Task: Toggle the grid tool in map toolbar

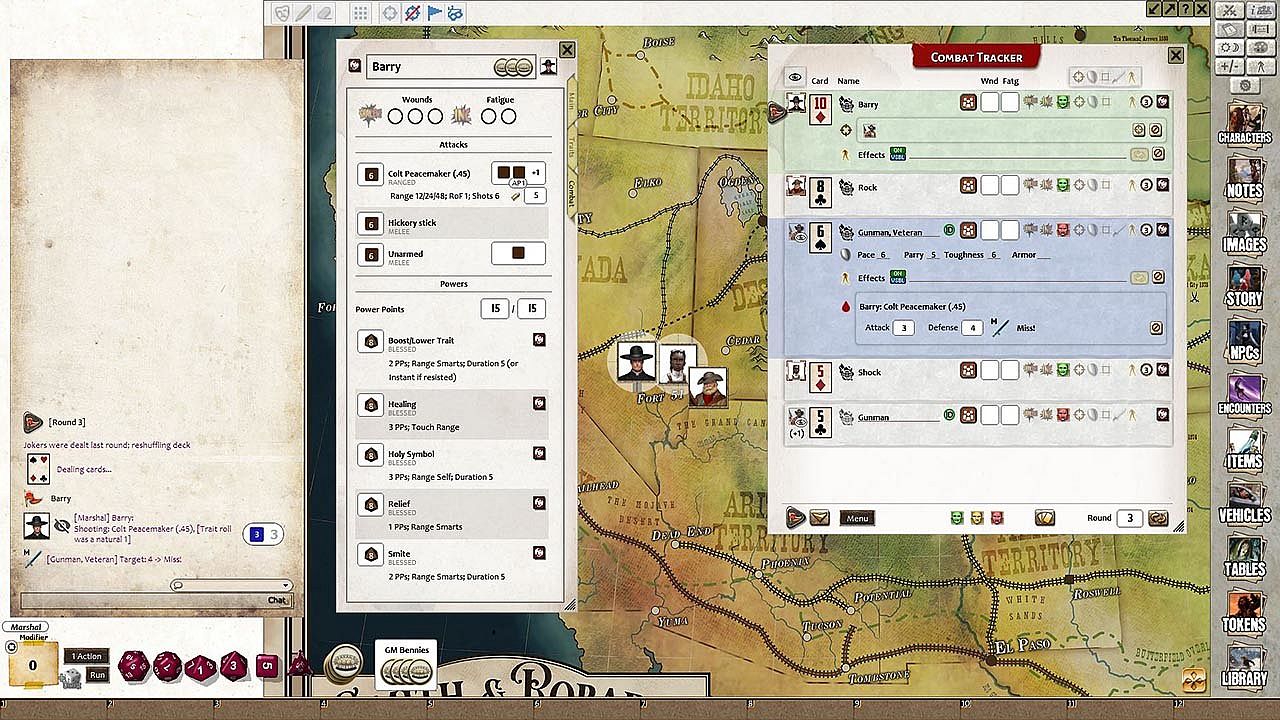Action: [361, 13]
